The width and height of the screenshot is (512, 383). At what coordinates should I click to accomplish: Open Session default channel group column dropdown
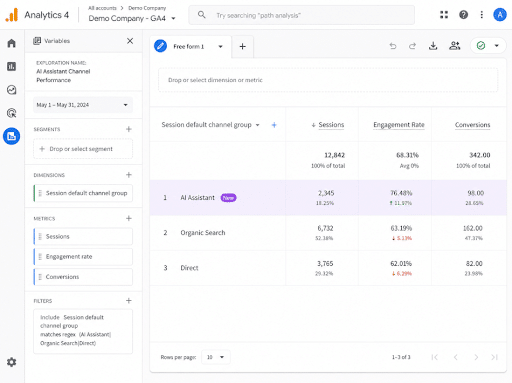pyautogui.click(x=257, y=125)
